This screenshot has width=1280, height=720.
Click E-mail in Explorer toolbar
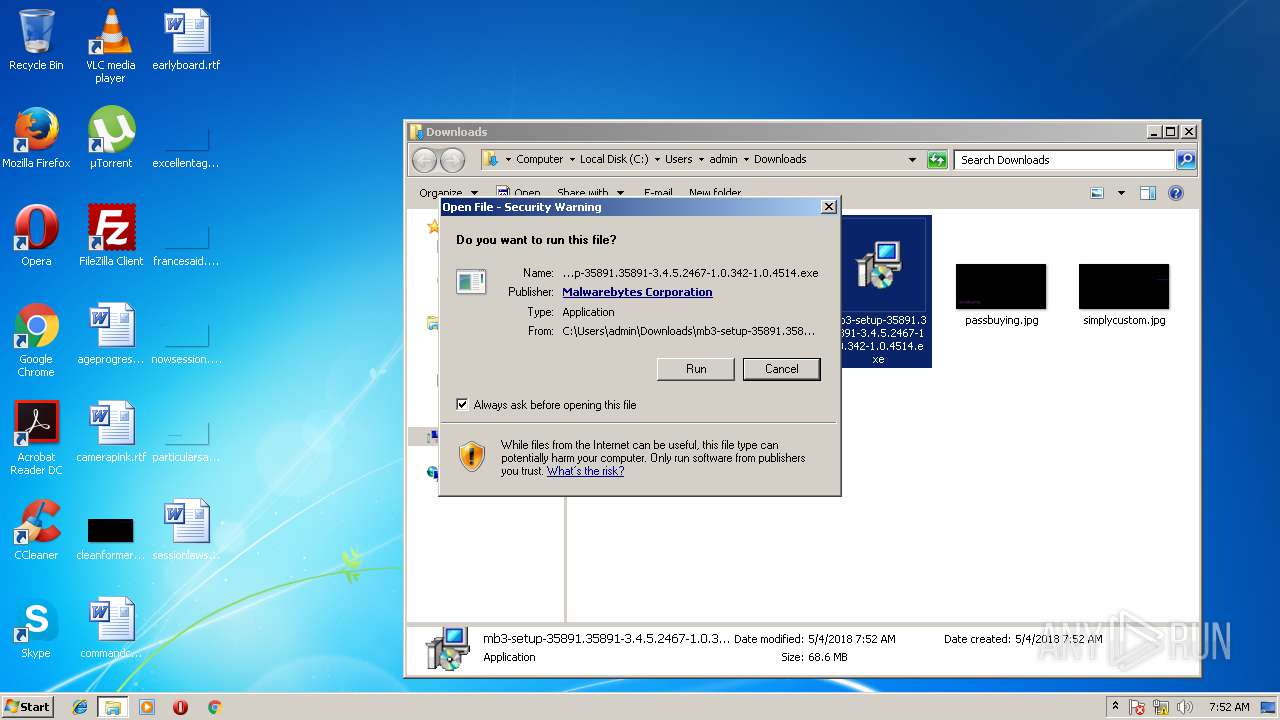tap(658, 193)
